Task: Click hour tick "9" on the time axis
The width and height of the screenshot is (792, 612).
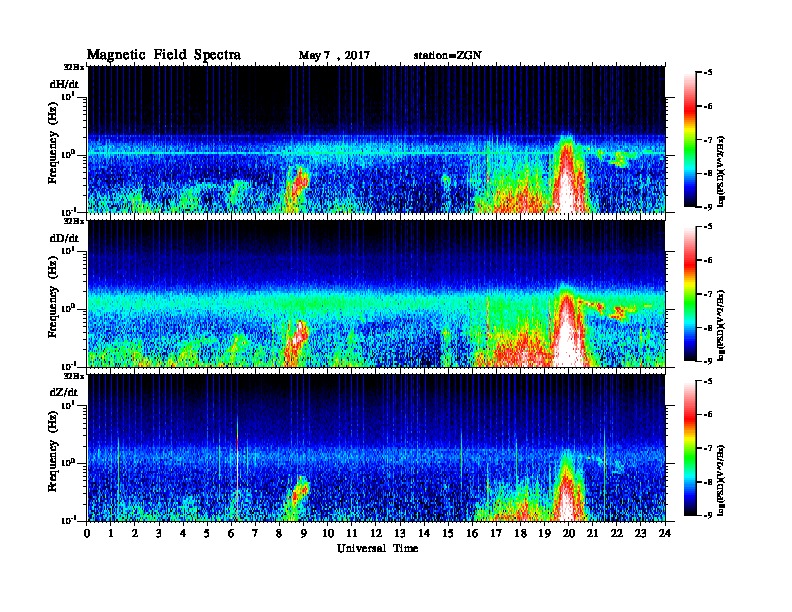Action: tap(304, 534)
